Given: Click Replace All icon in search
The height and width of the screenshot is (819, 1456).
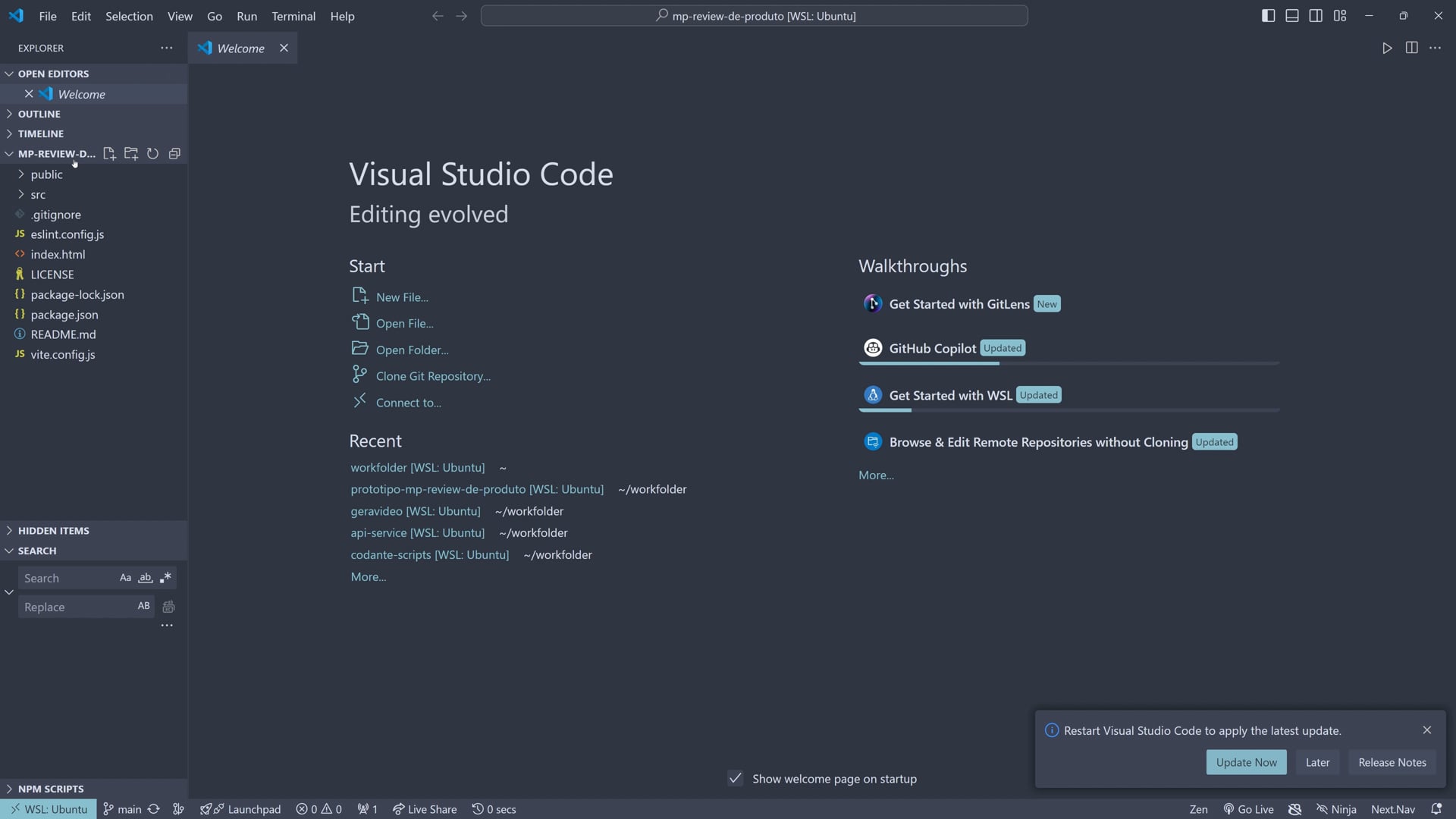Looking at the screenshot, I should [168, 607].
